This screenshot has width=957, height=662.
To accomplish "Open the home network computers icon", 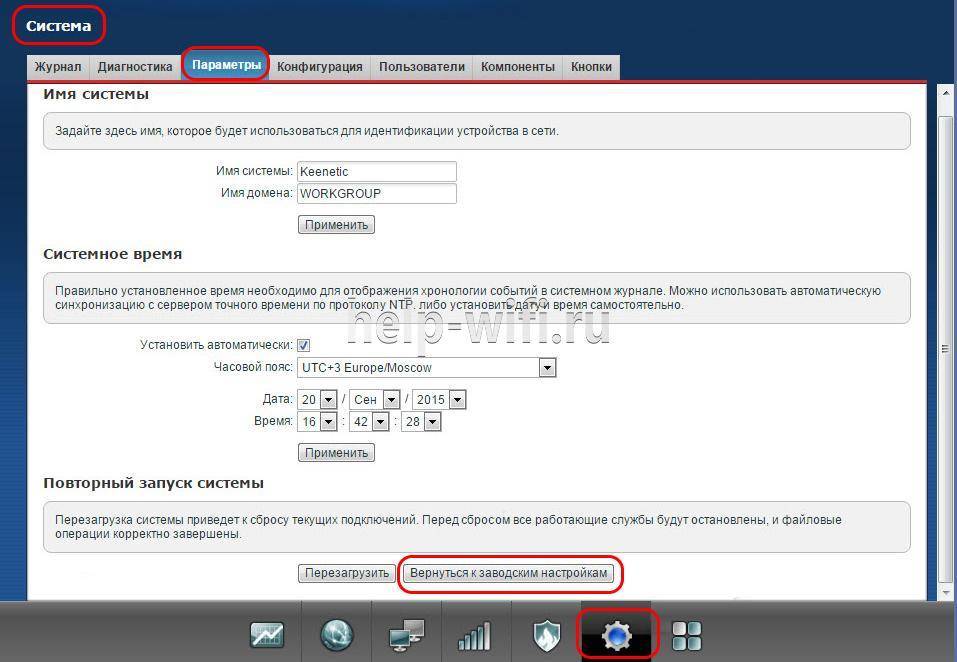I will (406, 635).
